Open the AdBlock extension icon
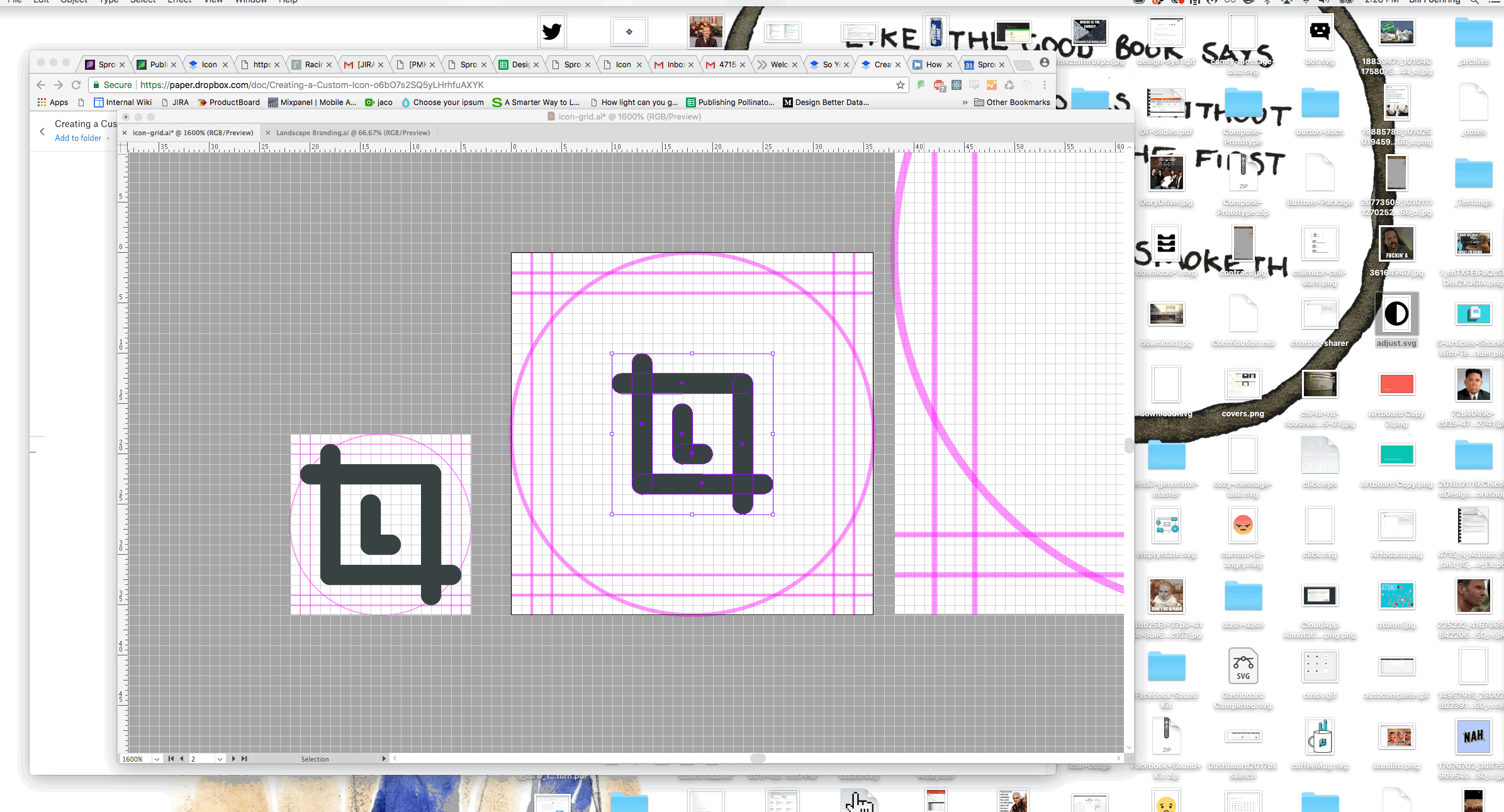The height and width of the screenshot is (812, 1504). click(939, 85)
